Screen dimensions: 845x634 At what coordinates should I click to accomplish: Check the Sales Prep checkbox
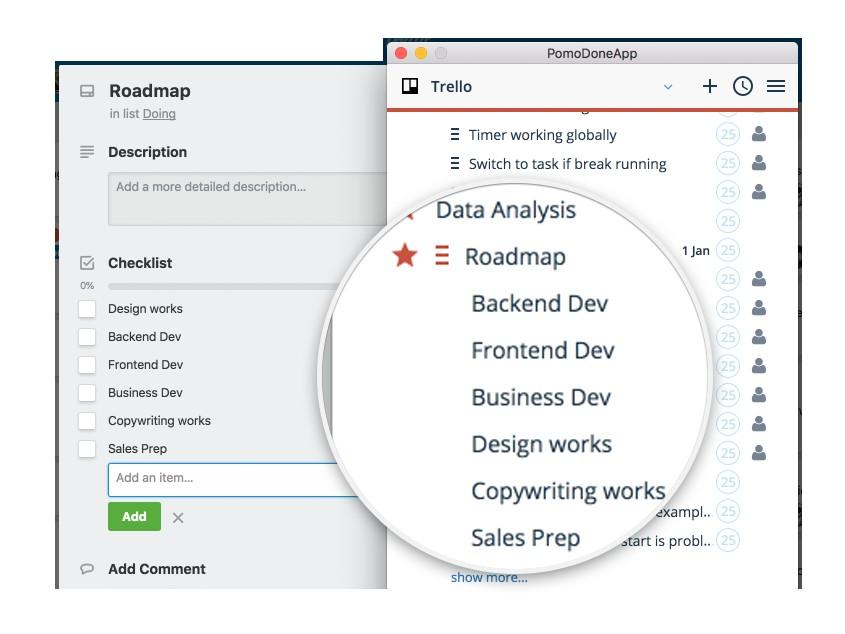coord(87,449)
